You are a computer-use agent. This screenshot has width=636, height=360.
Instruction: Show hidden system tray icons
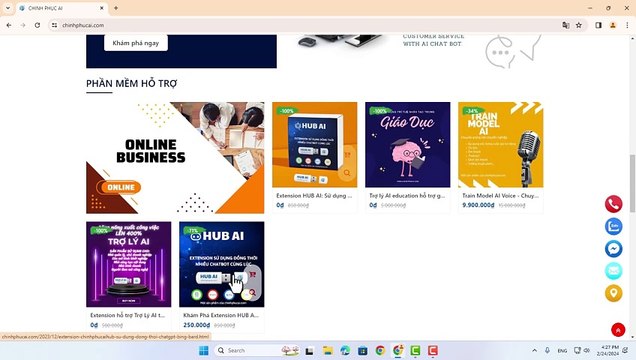pyautogui.click(x=535, y=350)
